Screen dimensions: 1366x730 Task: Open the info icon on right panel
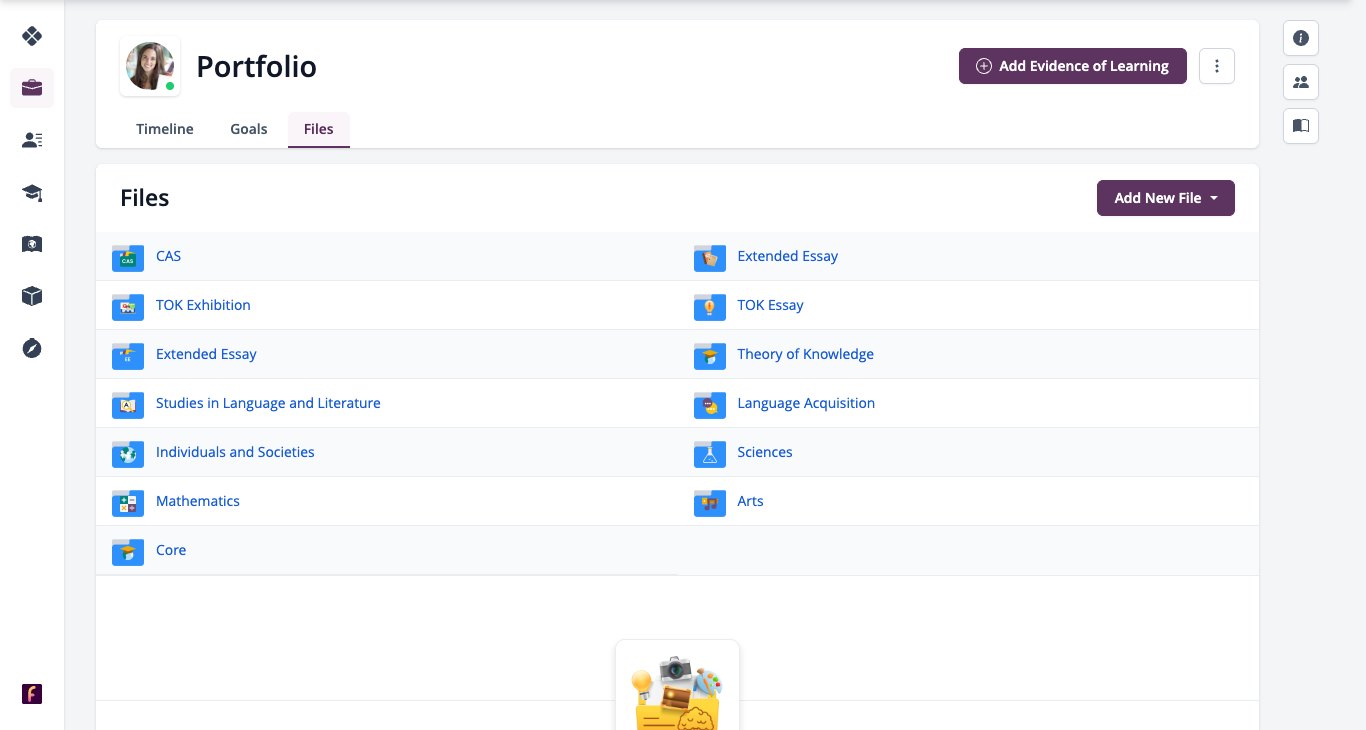click(1301, 38)
